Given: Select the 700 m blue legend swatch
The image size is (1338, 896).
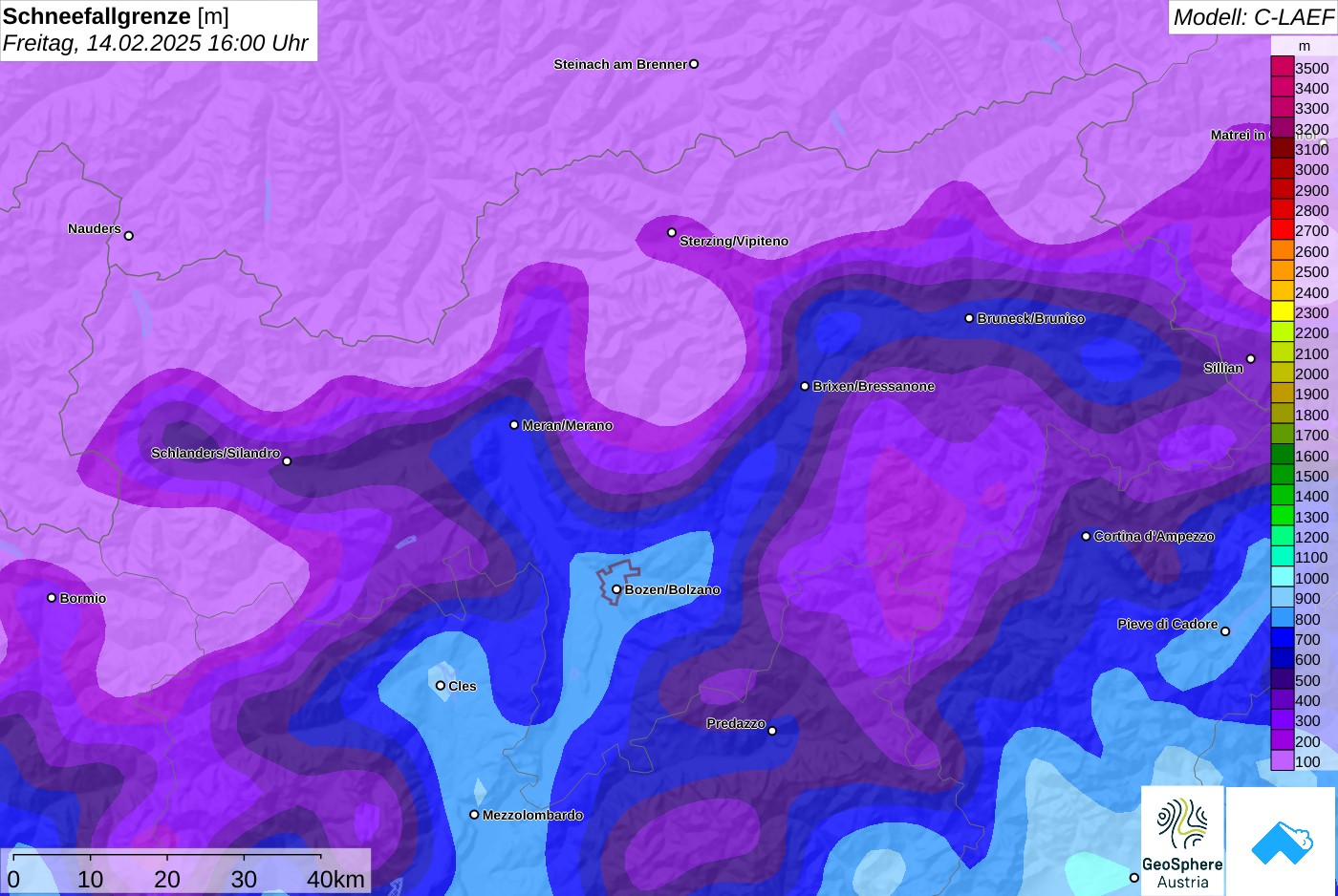Looking at the screenshot, I should 1283,638.
